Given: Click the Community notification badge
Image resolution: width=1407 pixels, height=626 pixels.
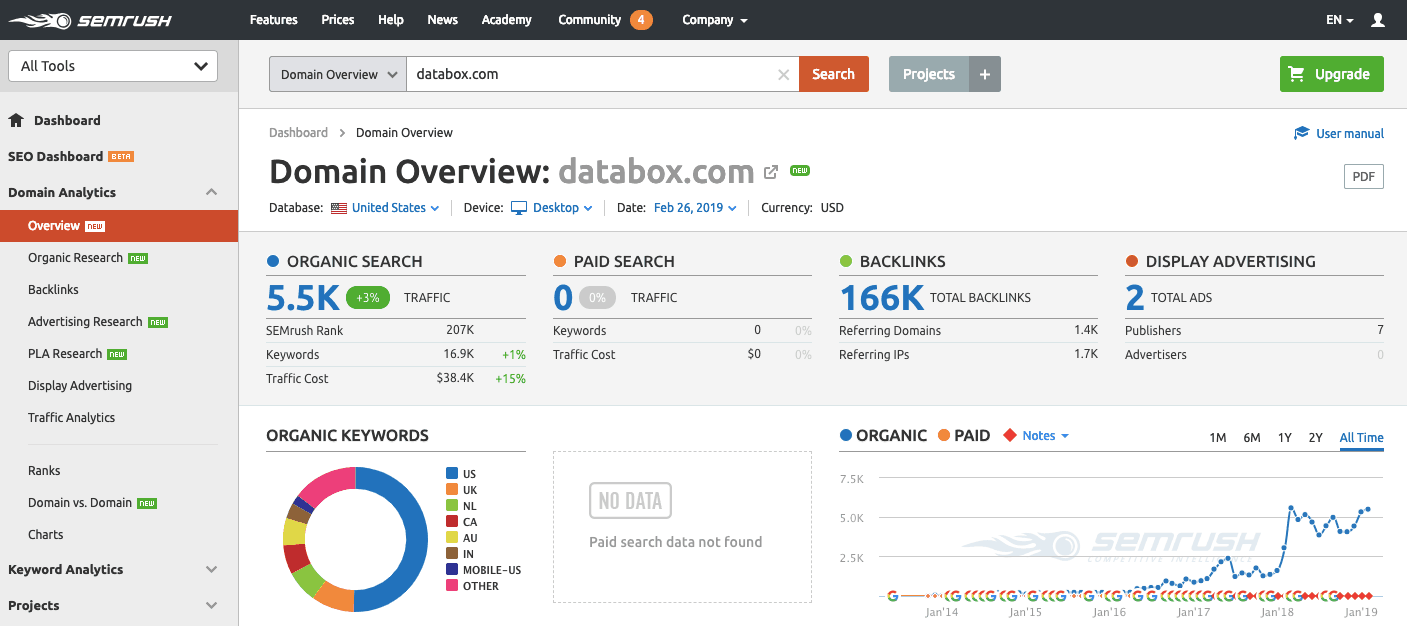Looking at the screenshot, I should (641, 20).
